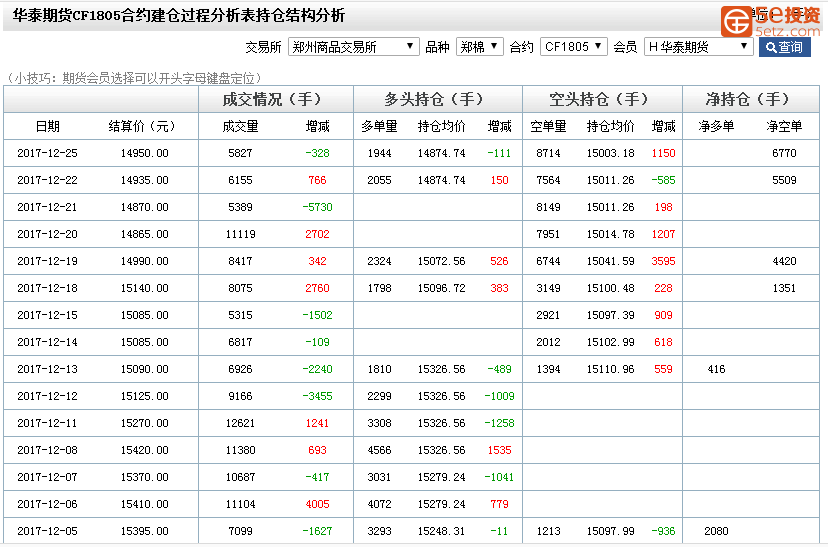Select the date cell 2017-12-05
This screenshot has height=547, width=828.
coord(48,531)
